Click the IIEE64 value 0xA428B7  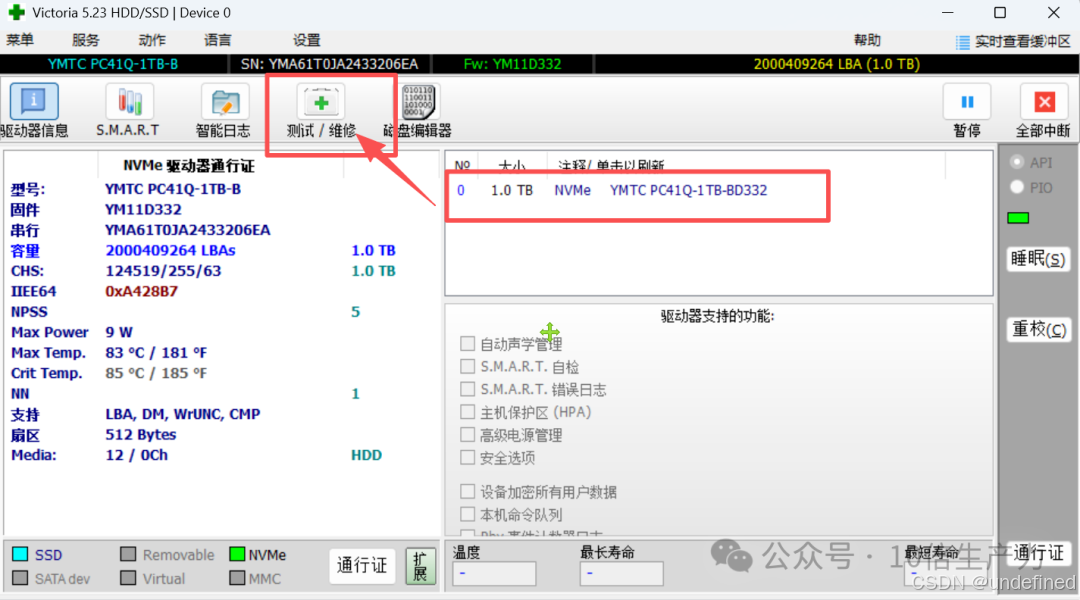(x=141, y=291)
